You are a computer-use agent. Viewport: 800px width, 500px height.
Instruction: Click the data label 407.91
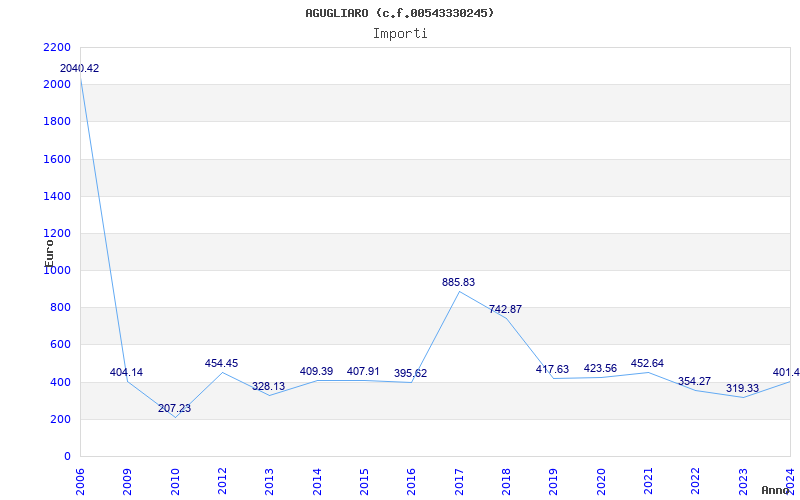(363, 371)
